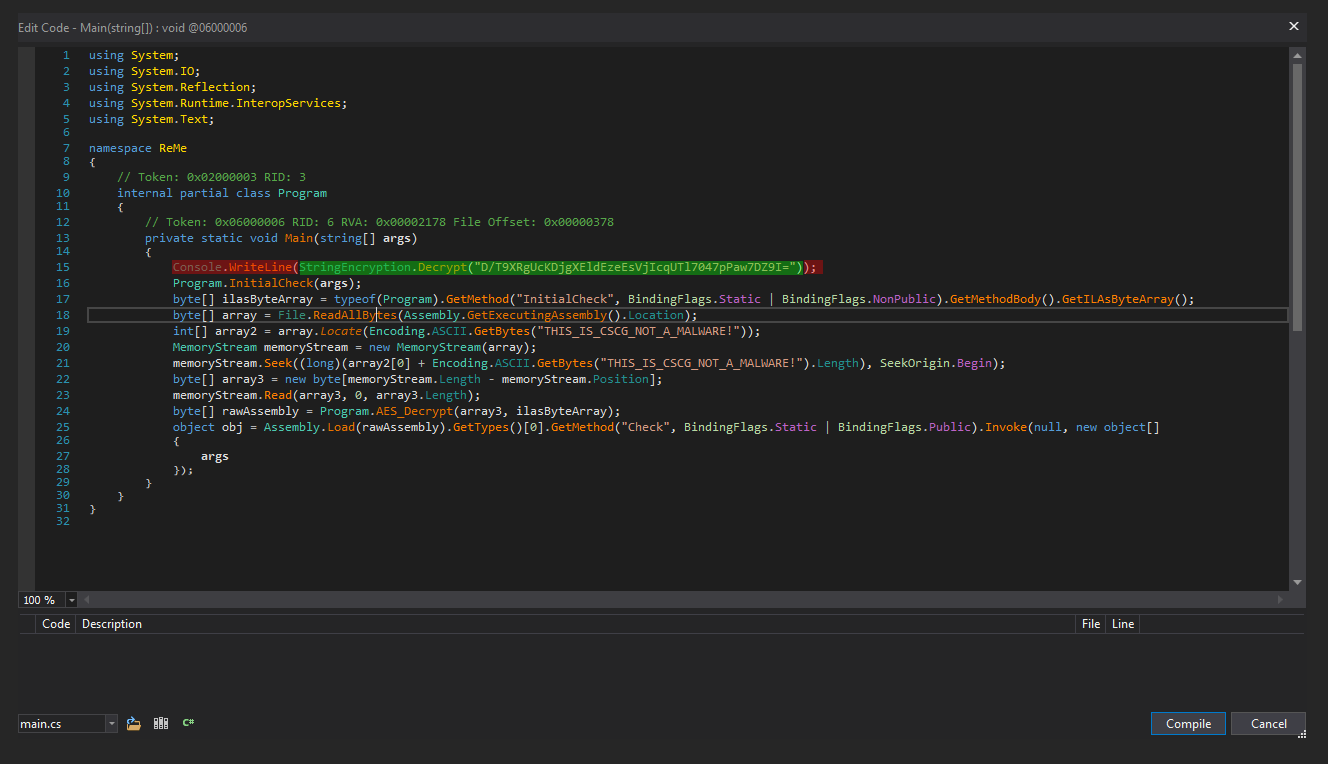The width and height of the screenshot is (1328, 764).
Task: Click the File column header
Action: tap(1091, 624)
